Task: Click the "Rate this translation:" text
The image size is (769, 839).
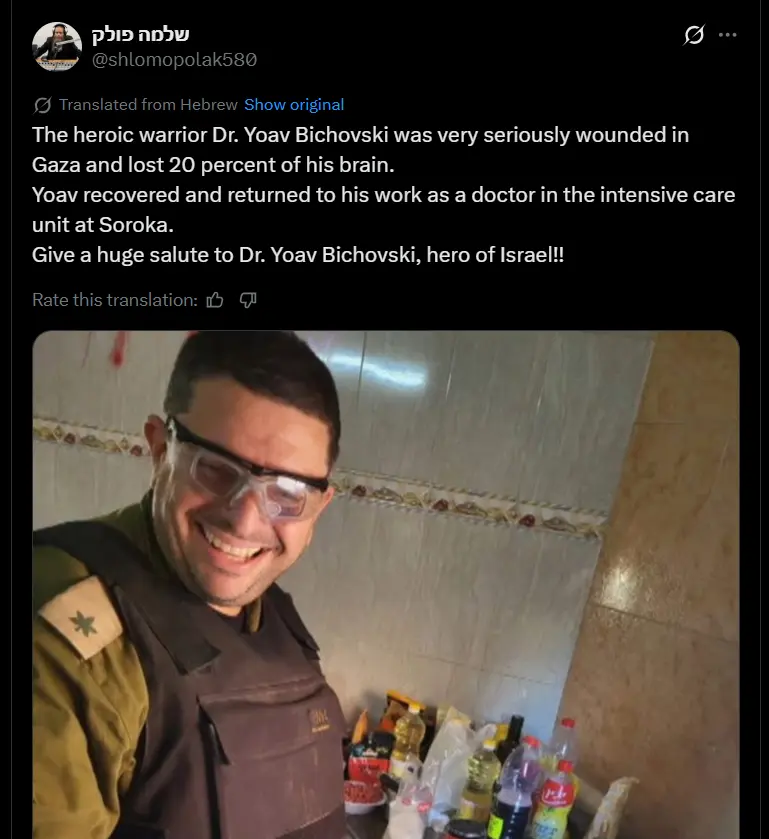Action: [x=114, y=300]
